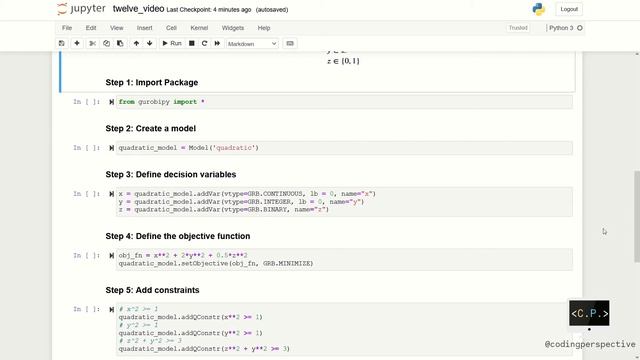Image resolution: width=640 pixels, height=360 pixels.
Task: Run the addQConstr constraints cell icon
Action: tap(111, 309)
